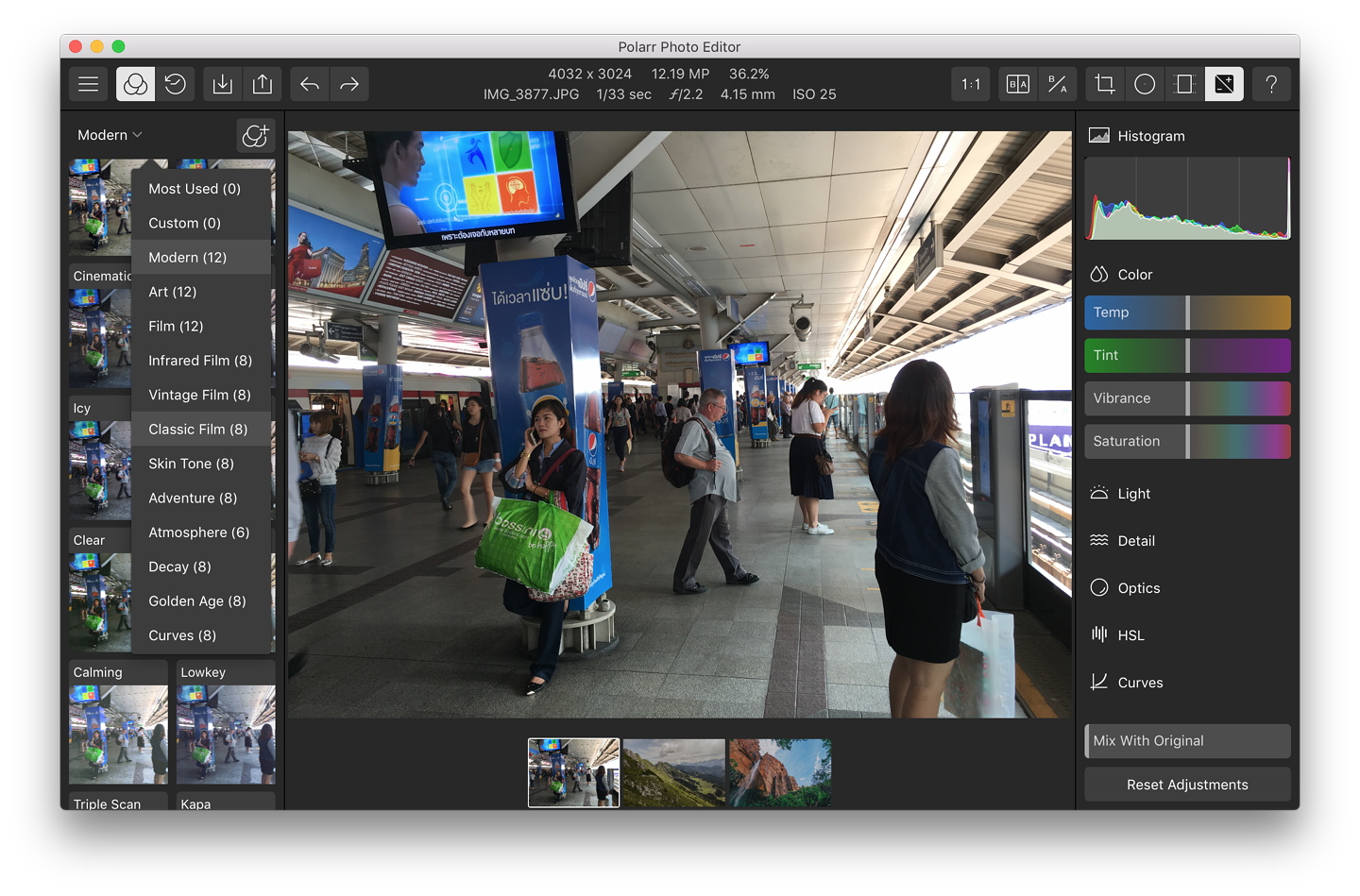The image size is (1360, 896).
Task: Choose Curves (8) filter category
Action: (201, 635)
